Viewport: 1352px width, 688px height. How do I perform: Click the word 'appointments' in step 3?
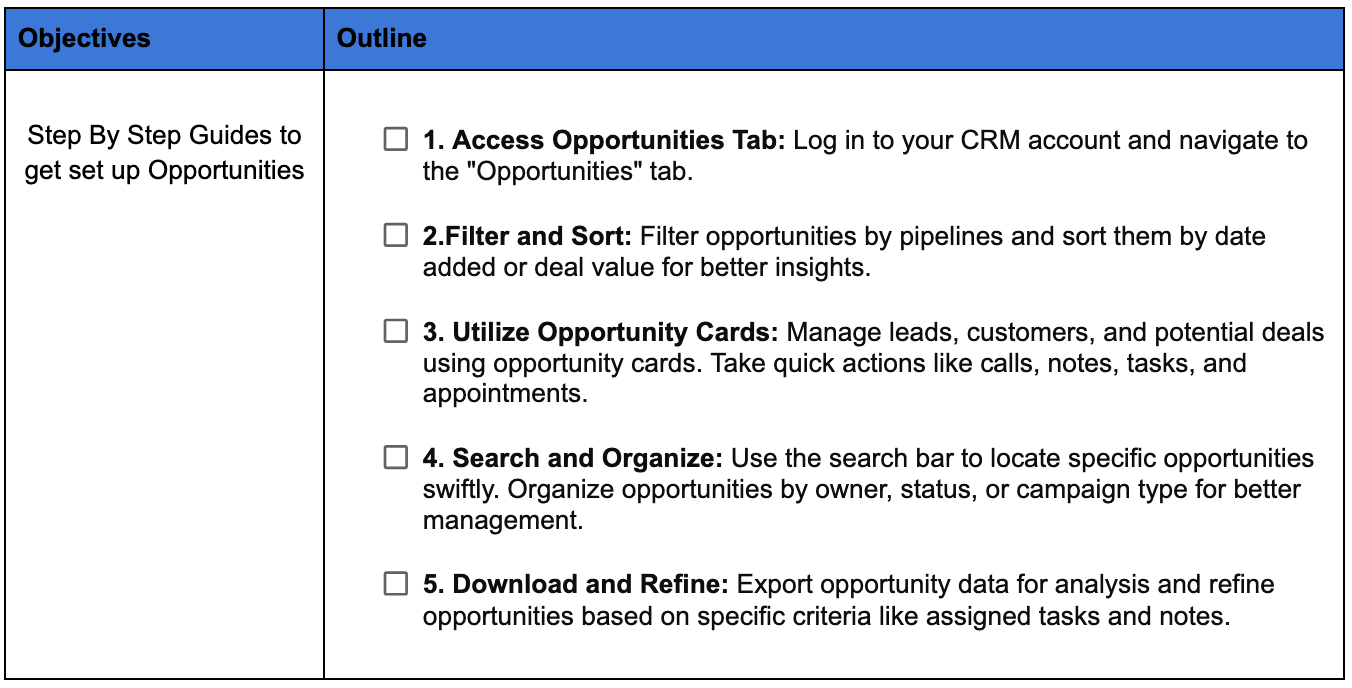505,394
